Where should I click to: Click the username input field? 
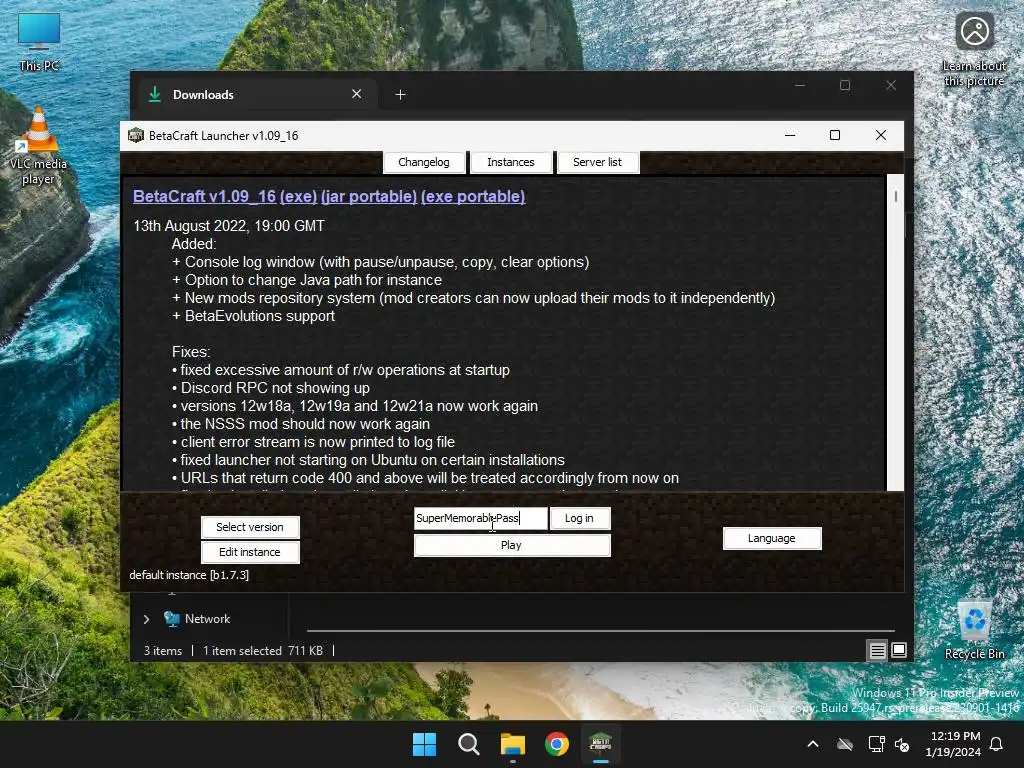481,518
